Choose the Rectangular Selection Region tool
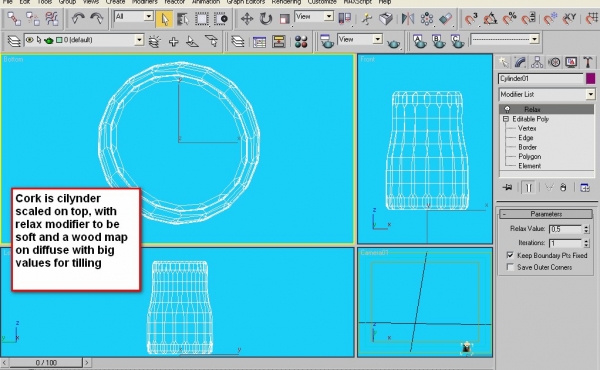Screen dimensions: 600x370 [x=202, y=19]
